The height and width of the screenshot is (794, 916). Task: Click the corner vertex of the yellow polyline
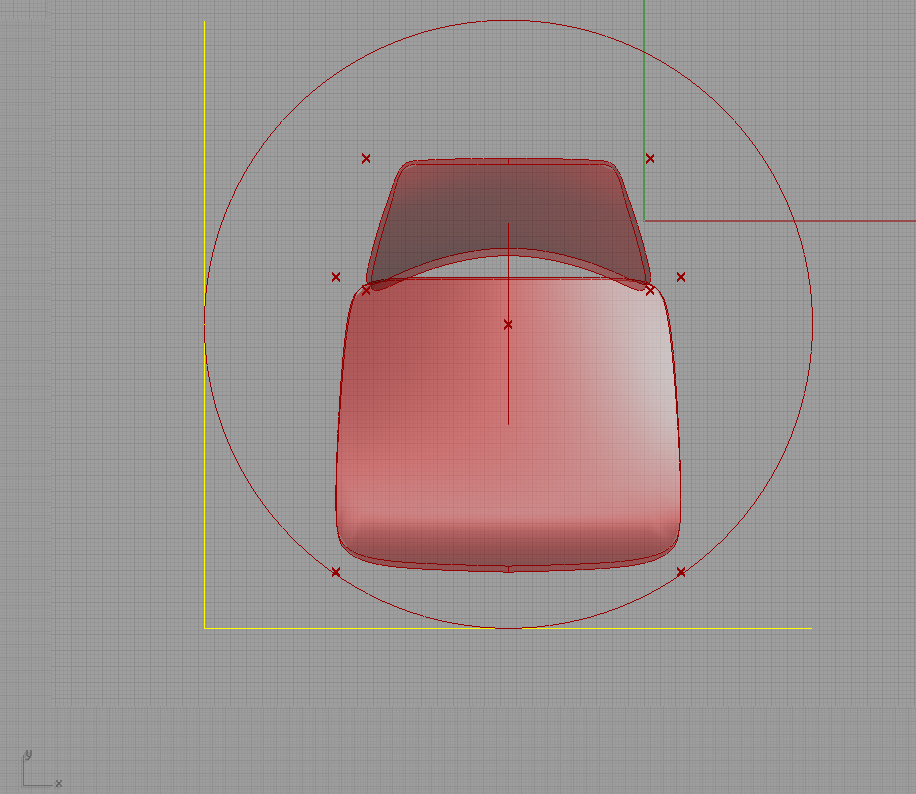(x=205, y=628)
